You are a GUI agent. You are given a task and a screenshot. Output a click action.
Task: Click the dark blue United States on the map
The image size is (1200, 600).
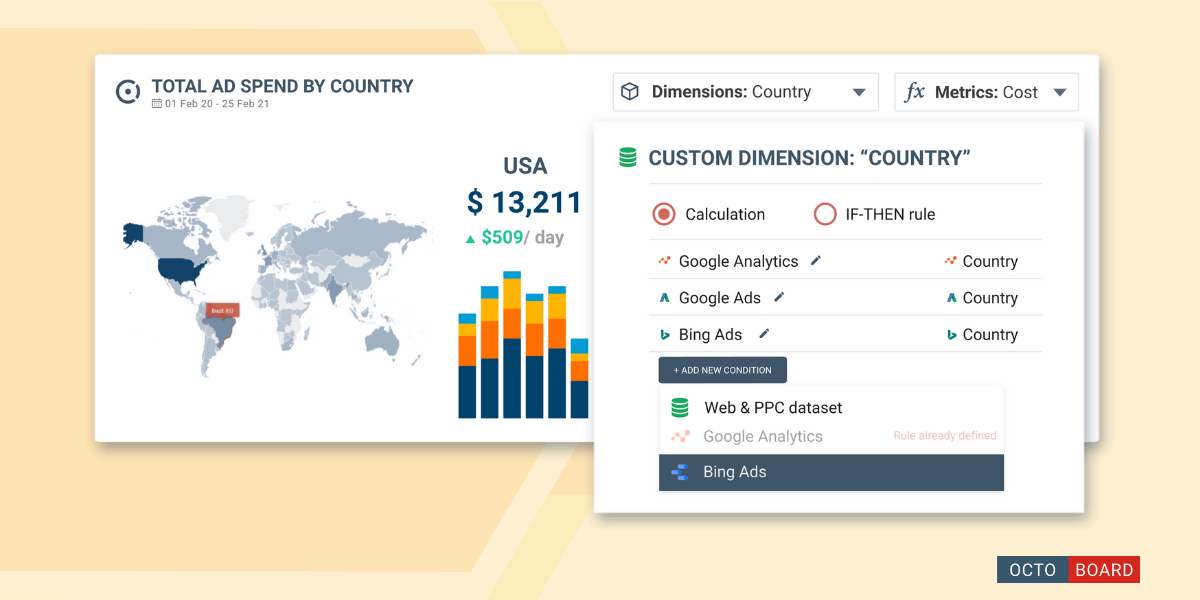pyautogui.click(x=181, y=269)
